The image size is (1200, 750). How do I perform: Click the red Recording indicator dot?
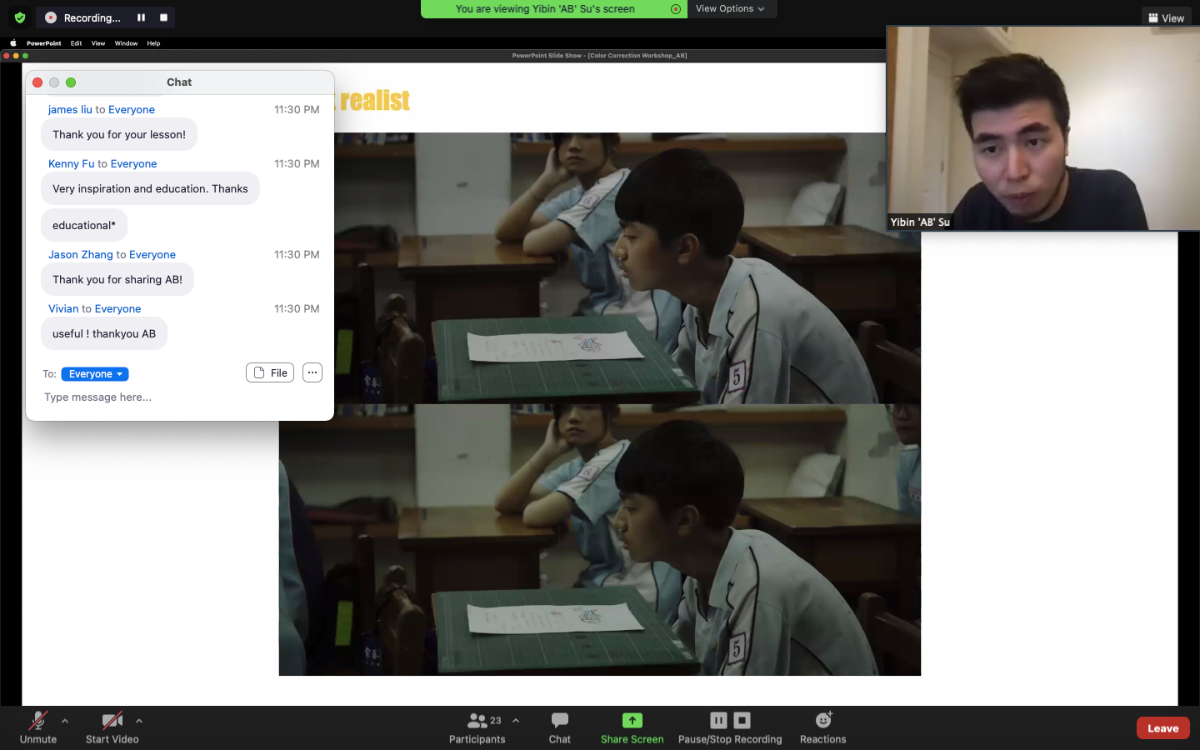[x=51, y=18]
